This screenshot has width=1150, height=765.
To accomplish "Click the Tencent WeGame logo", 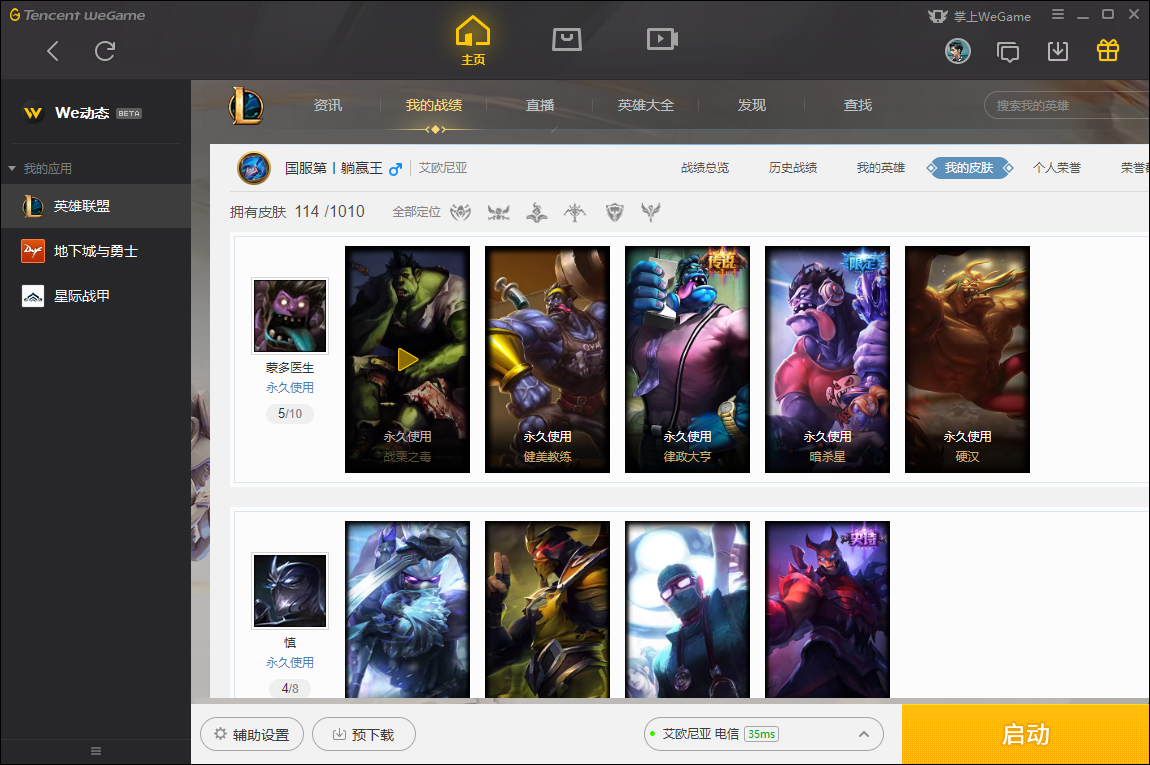I will tap(77, 15).
